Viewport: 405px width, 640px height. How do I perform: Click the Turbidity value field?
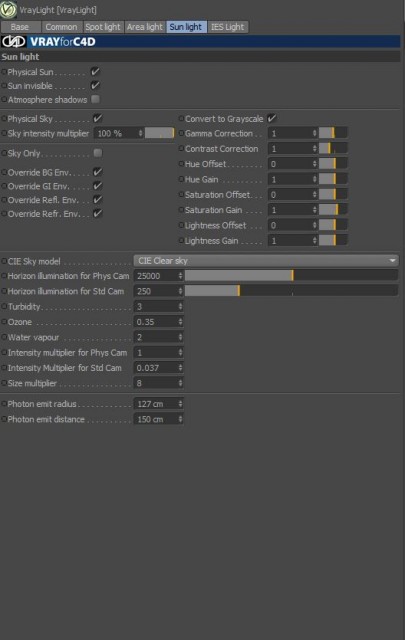156,307
